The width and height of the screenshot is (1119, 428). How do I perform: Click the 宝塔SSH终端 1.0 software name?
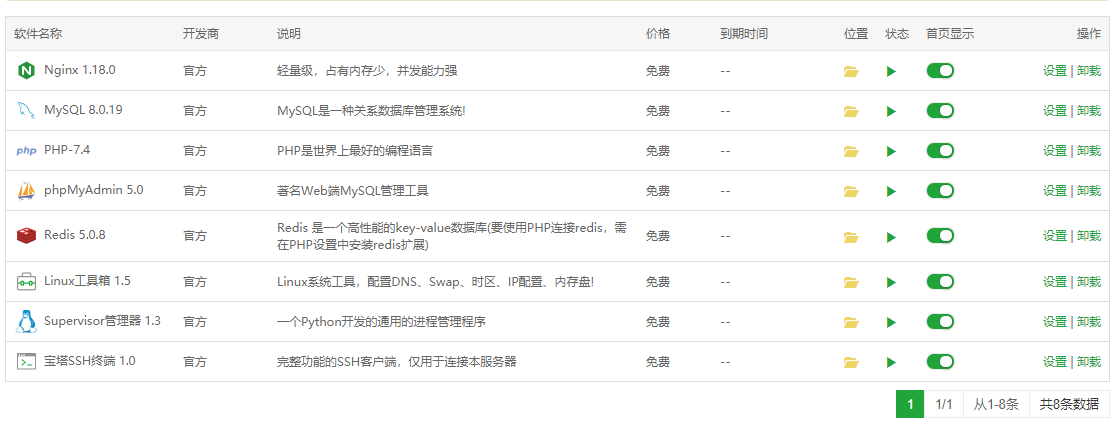coord(90,361)
